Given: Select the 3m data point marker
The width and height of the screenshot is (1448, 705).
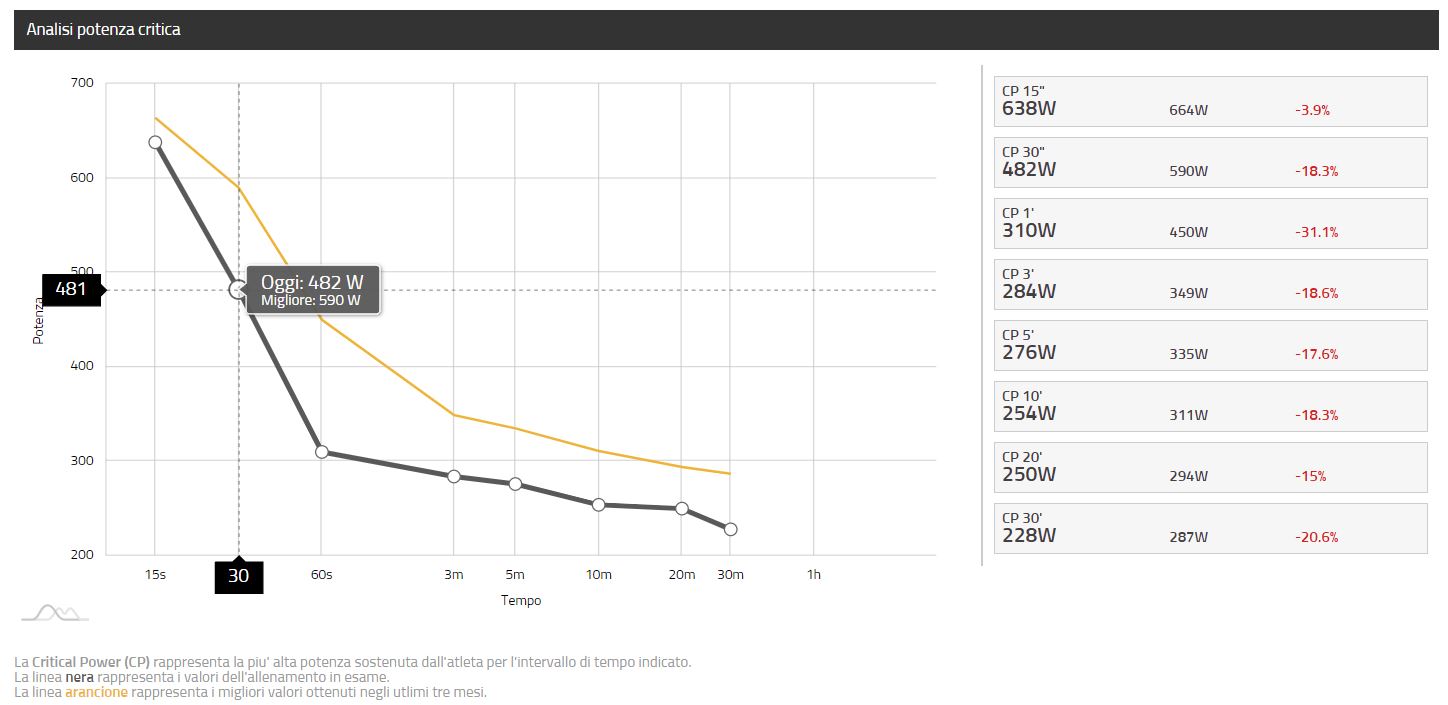Looking at the screenshot, I should pyautogui.click(x=454, y=477).
